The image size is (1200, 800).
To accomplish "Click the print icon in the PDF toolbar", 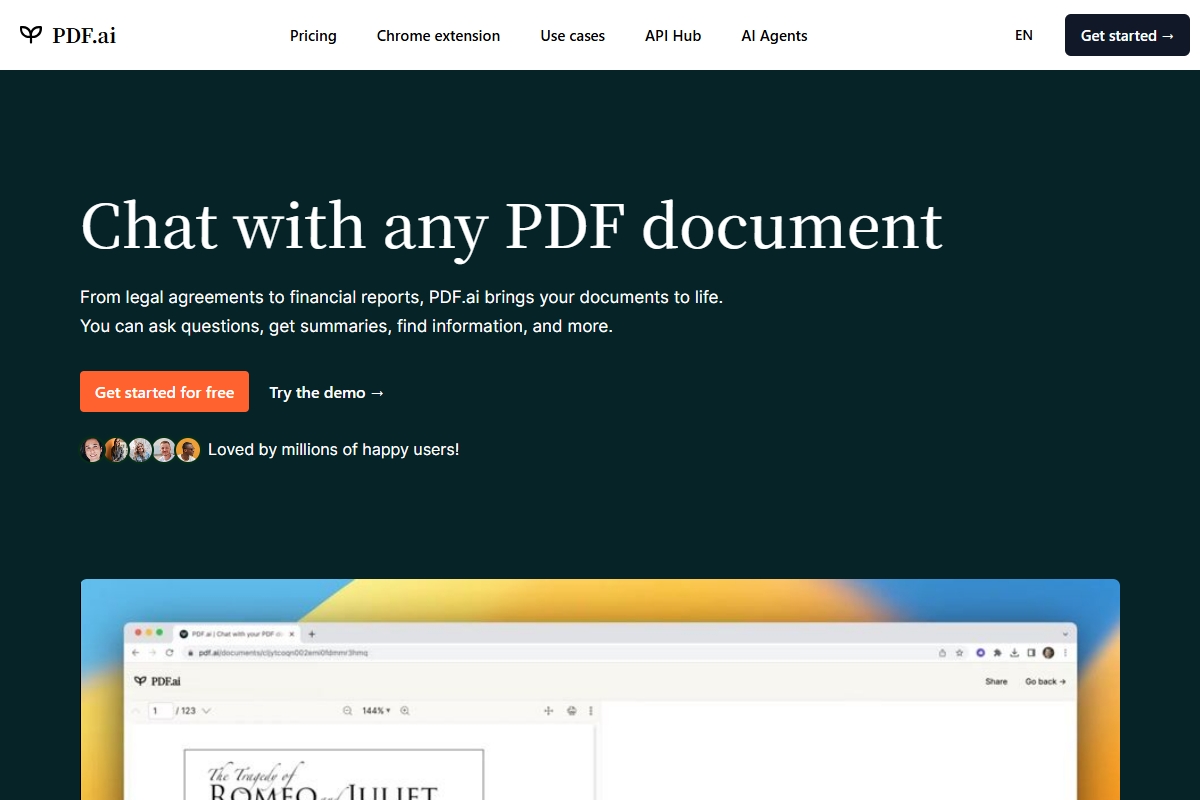I will coord(571,710).
